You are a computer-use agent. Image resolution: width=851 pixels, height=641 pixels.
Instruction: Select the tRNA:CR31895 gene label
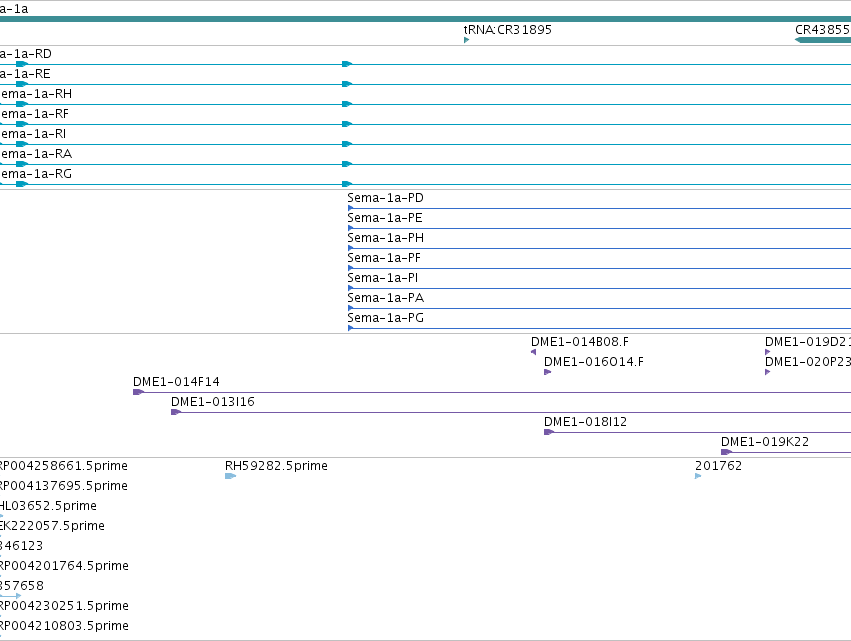[x=507, y=30]
